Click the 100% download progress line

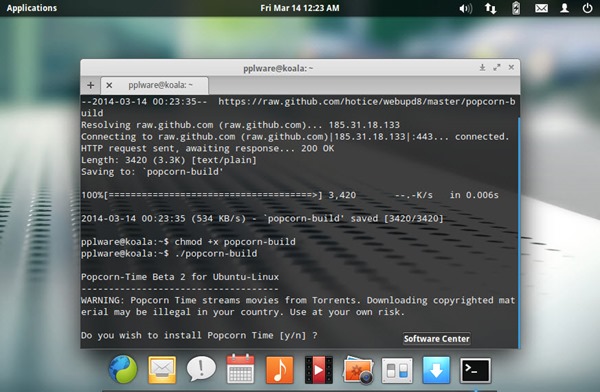(x=290, y=195)
